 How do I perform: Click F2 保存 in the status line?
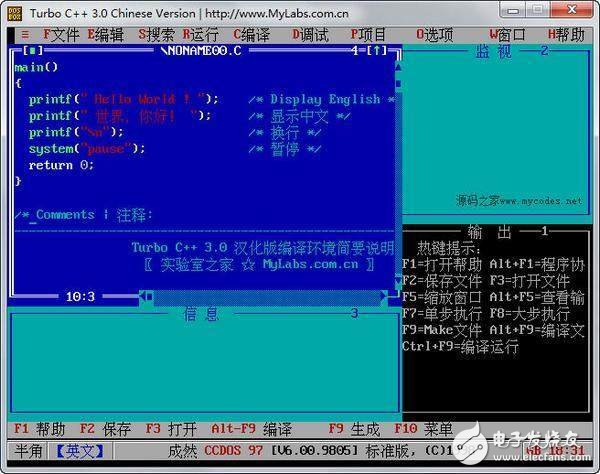click(x=106, y=429)
